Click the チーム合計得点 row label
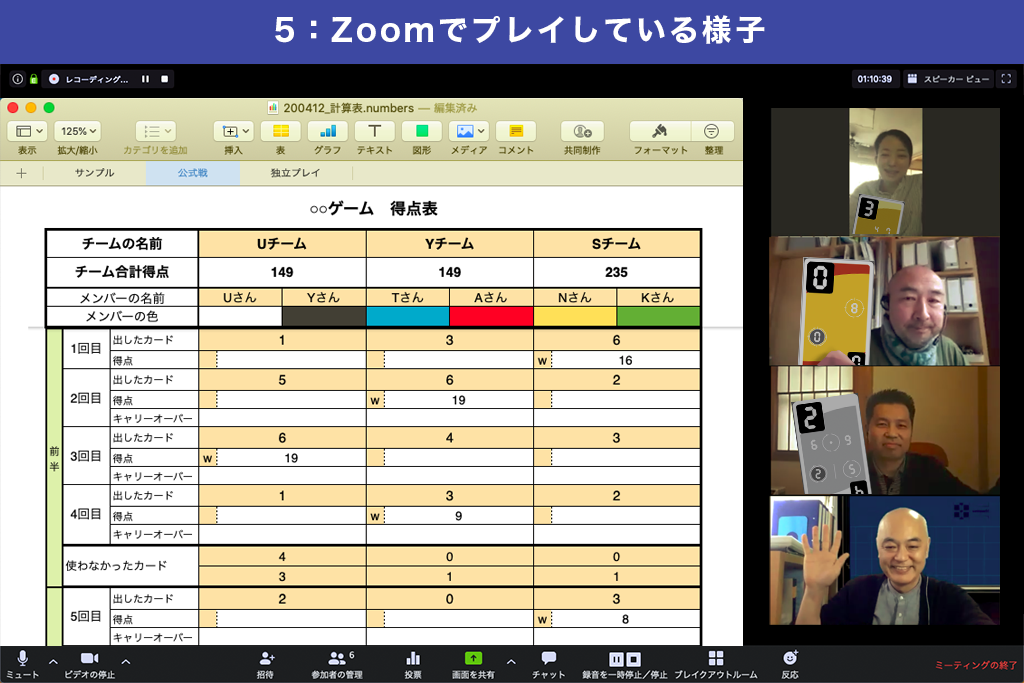This screenshot has width=1024, height=683. click(122, 272)
